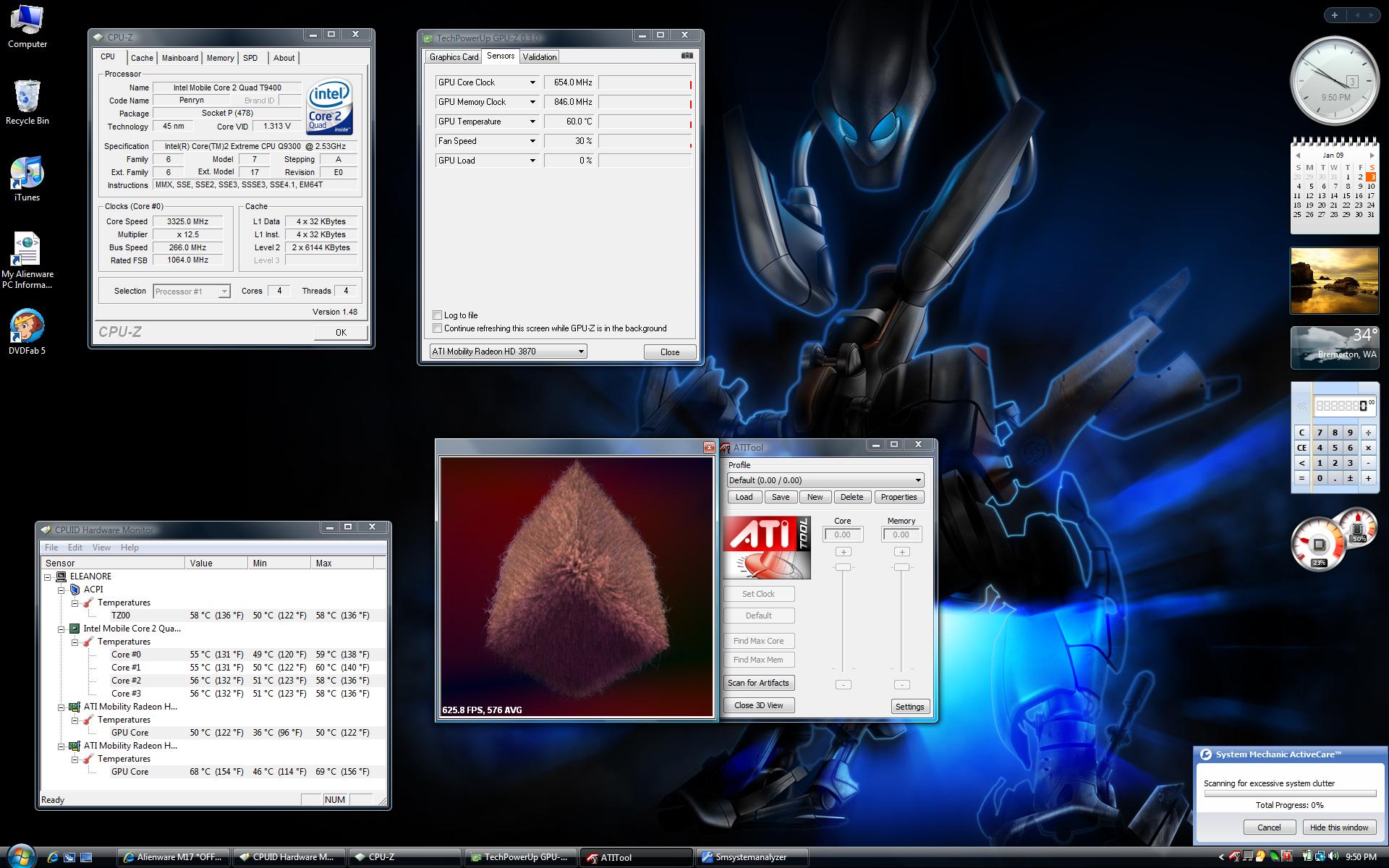Click Hide this window button
The width and height of the screenshot is (1389, 868).
[1339, 827]
